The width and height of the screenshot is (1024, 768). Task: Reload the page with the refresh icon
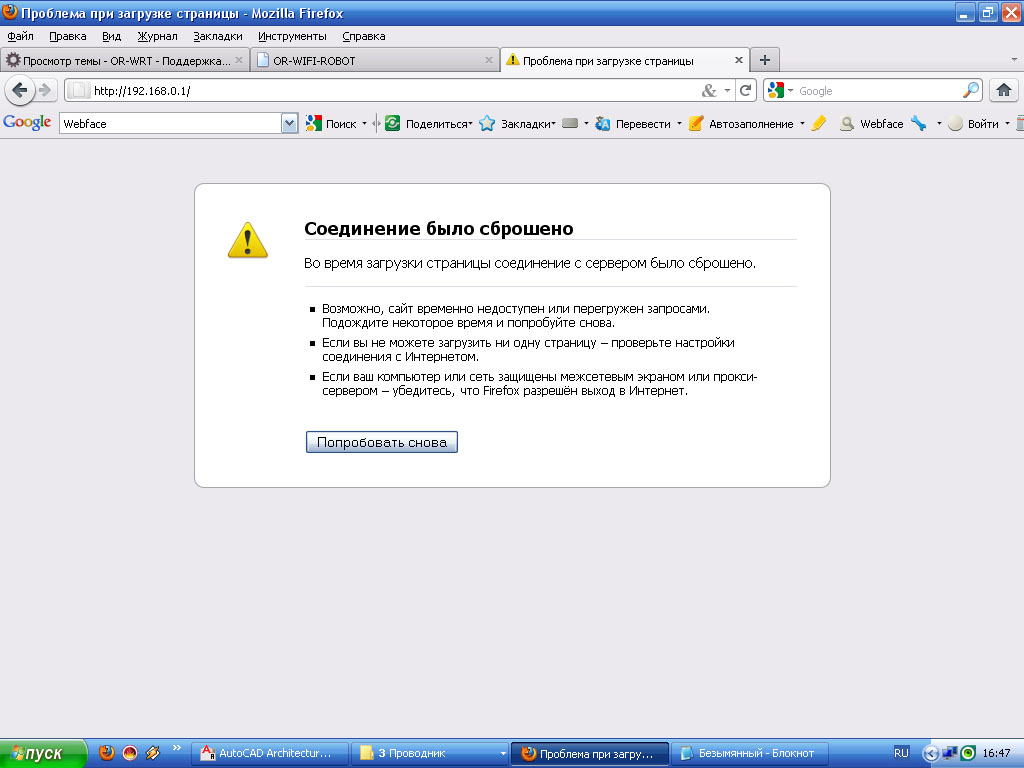tap(746, 90)
